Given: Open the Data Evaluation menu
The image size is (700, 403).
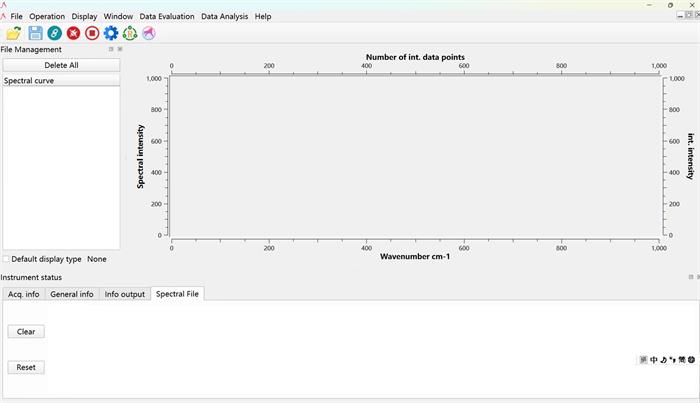Looking at the screenshot, I should pos(167,16).
